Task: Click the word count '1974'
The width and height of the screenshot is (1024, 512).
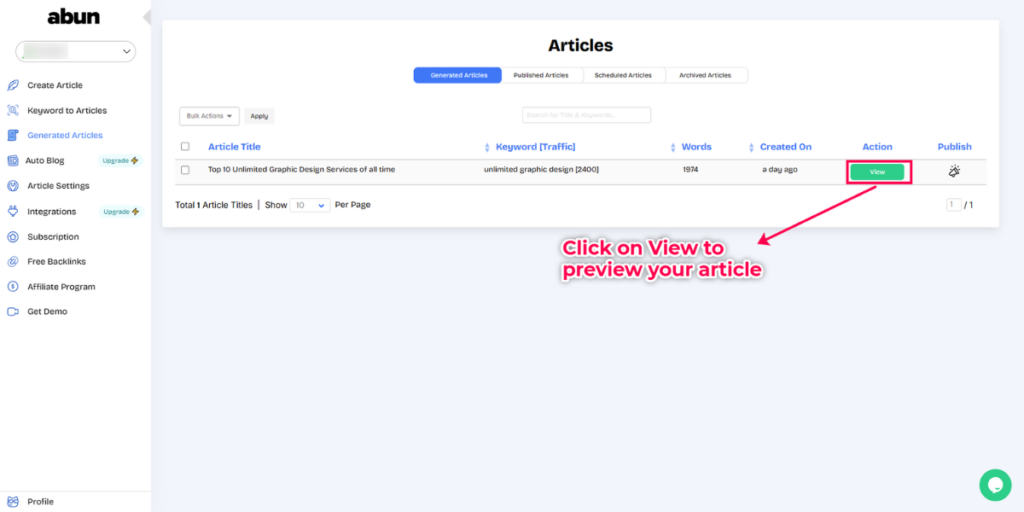Action: point(690,170)
